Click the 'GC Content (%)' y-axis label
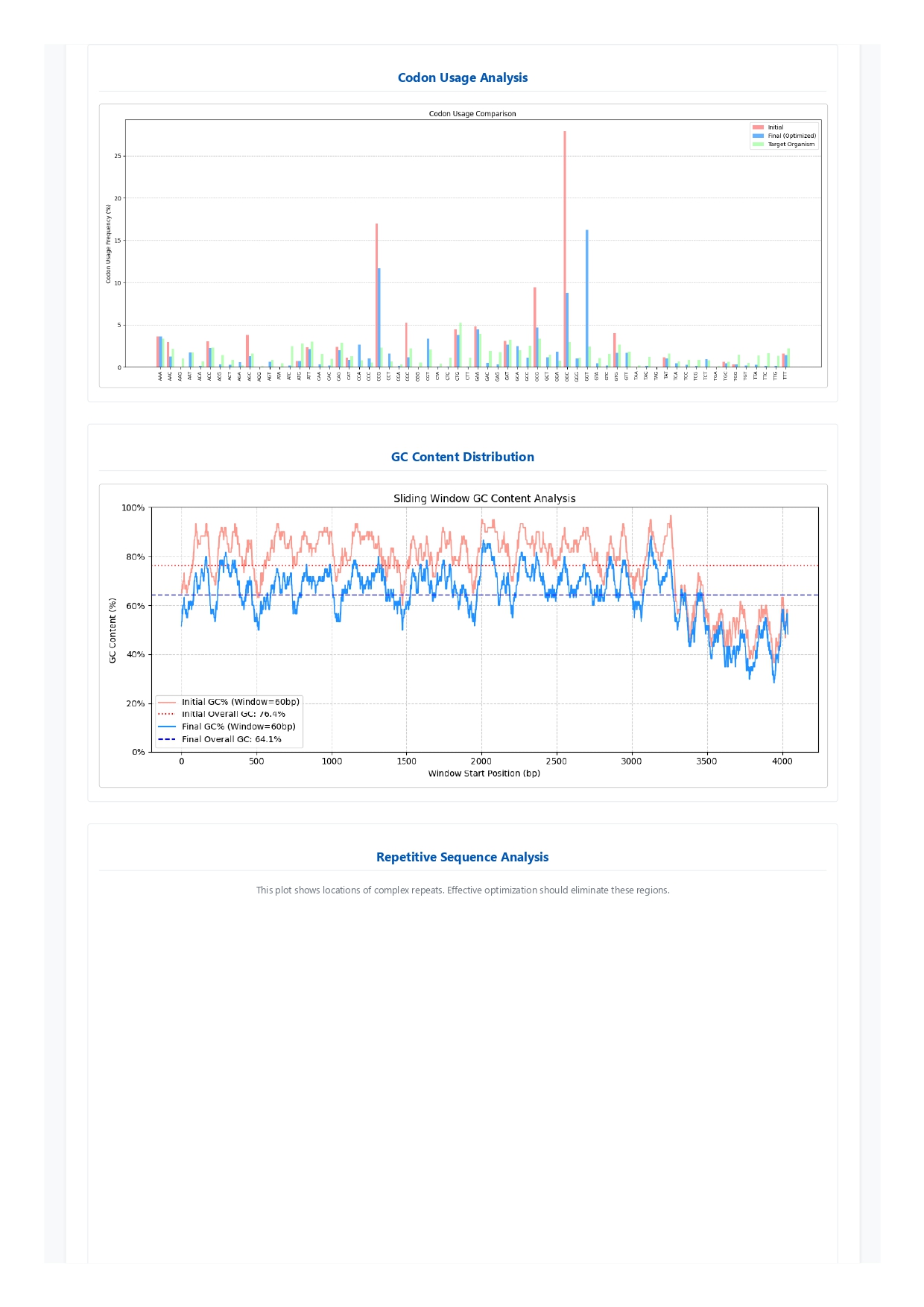 [x=113, y=630]
